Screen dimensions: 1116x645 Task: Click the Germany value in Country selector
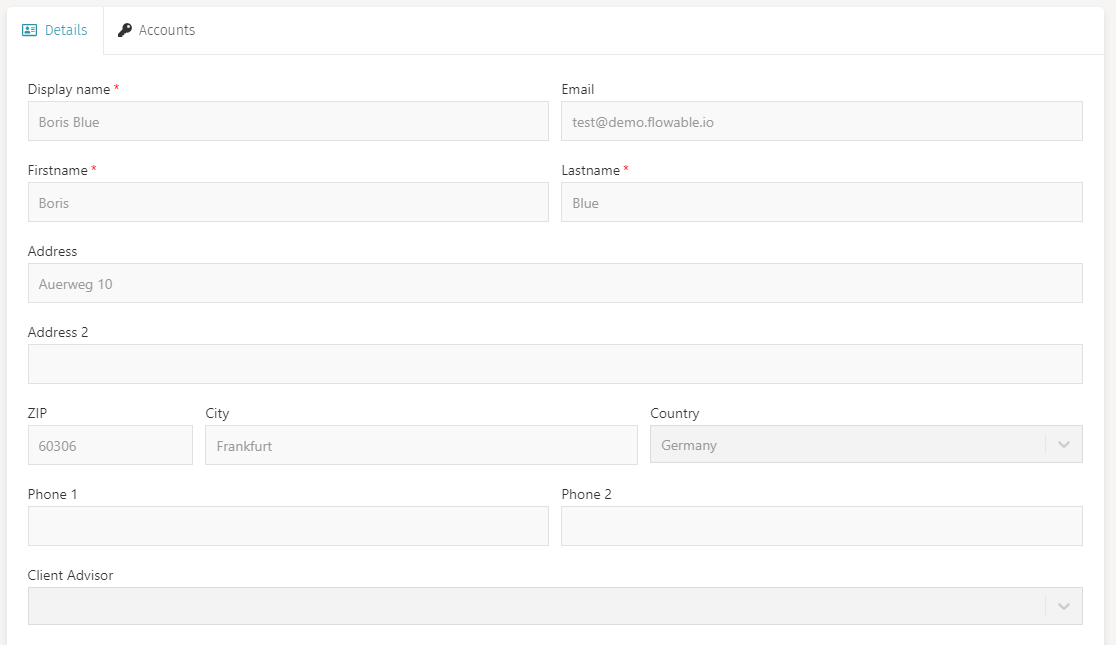(689, 445)
